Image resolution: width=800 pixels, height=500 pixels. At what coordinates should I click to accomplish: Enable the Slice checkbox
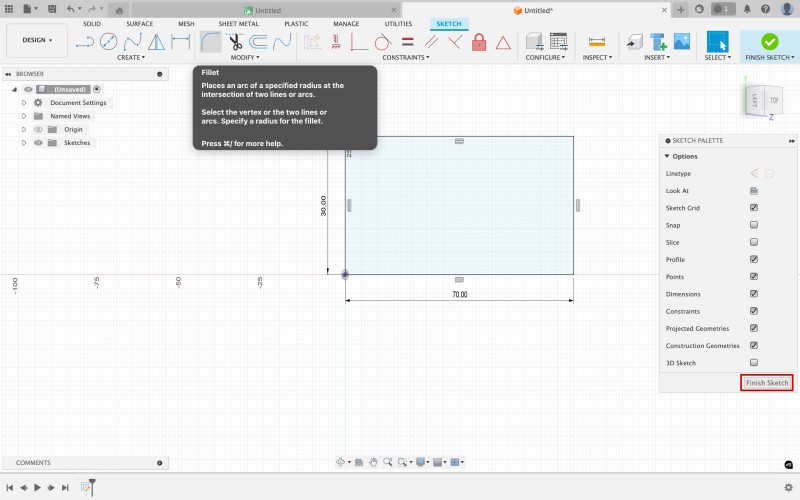(x=754, y=242)
